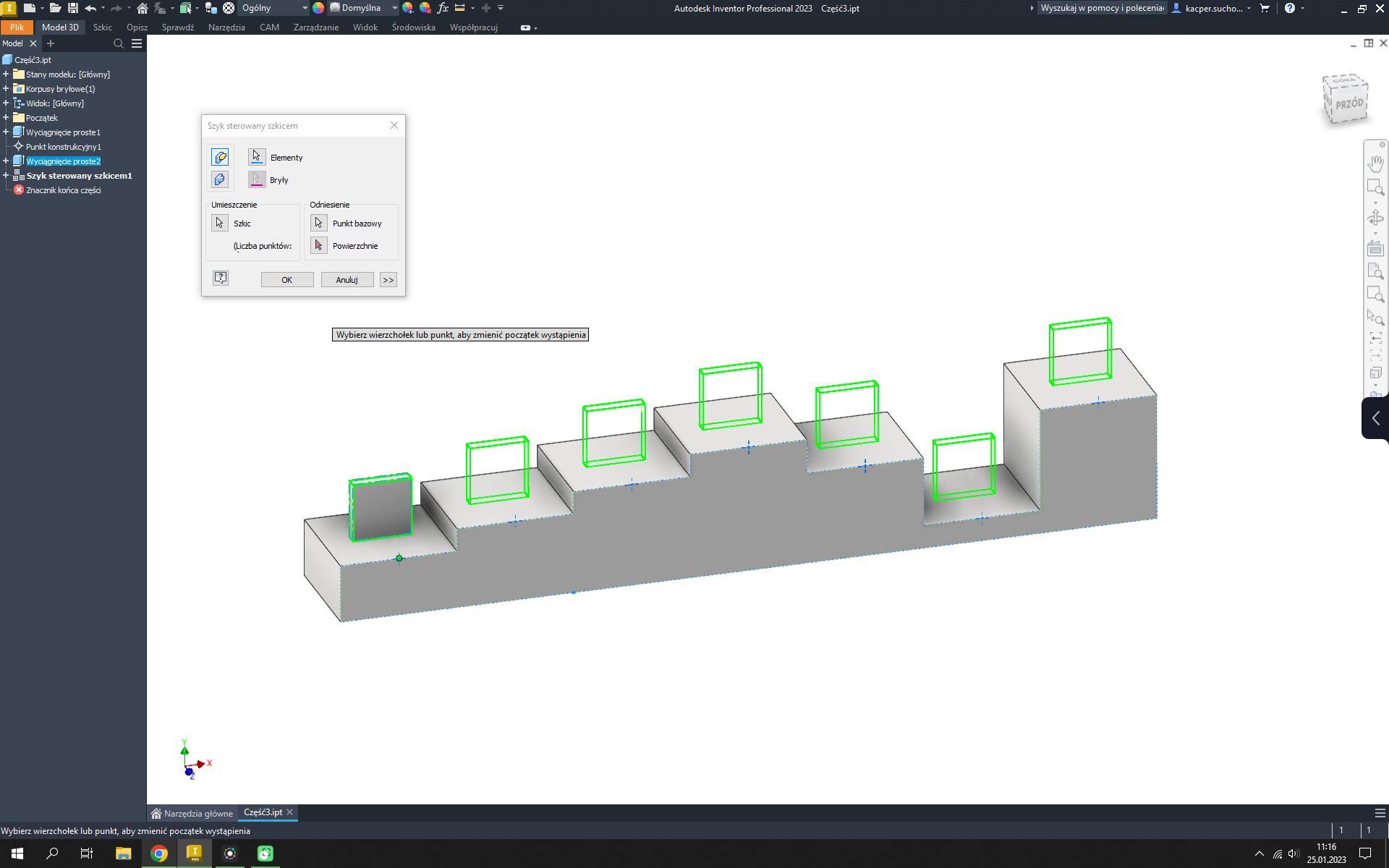The image size is (1389, 868).
Task: Select the Szkic picker under Umieszczenie
Action: 219,223
